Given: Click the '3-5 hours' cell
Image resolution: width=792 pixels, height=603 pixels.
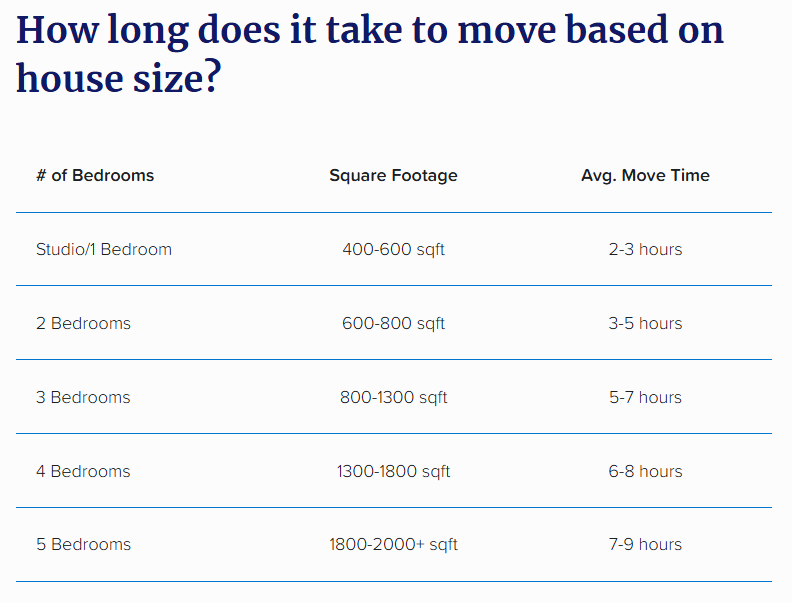Looking at the screenshot, I should pos(645,323).
